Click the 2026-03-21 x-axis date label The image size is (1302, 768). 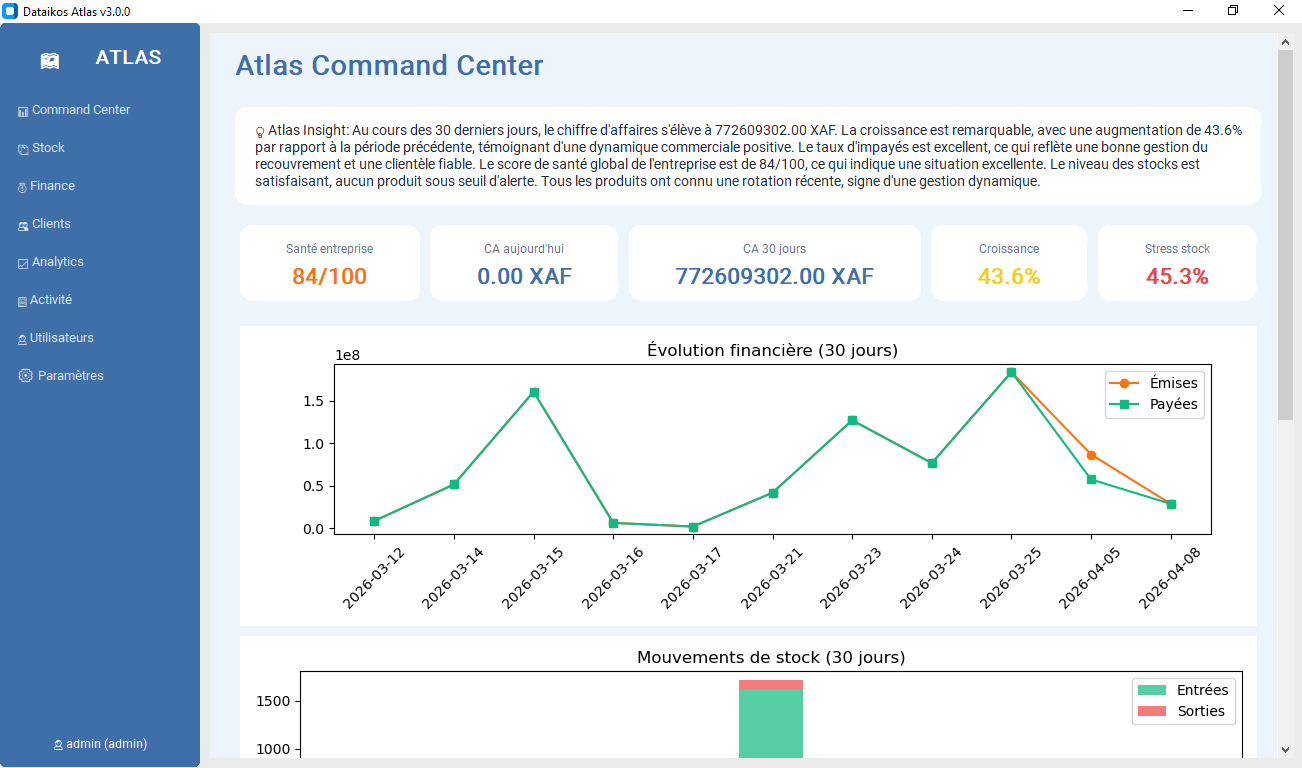(x=771, y=577)
